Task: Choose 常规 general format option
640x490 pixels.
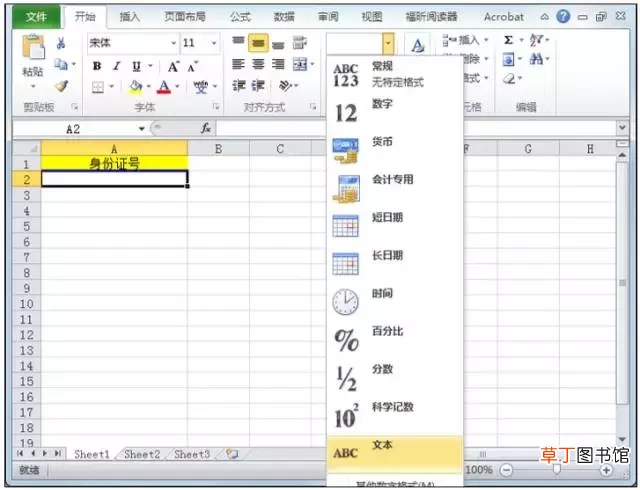Action: click(395, 74)
